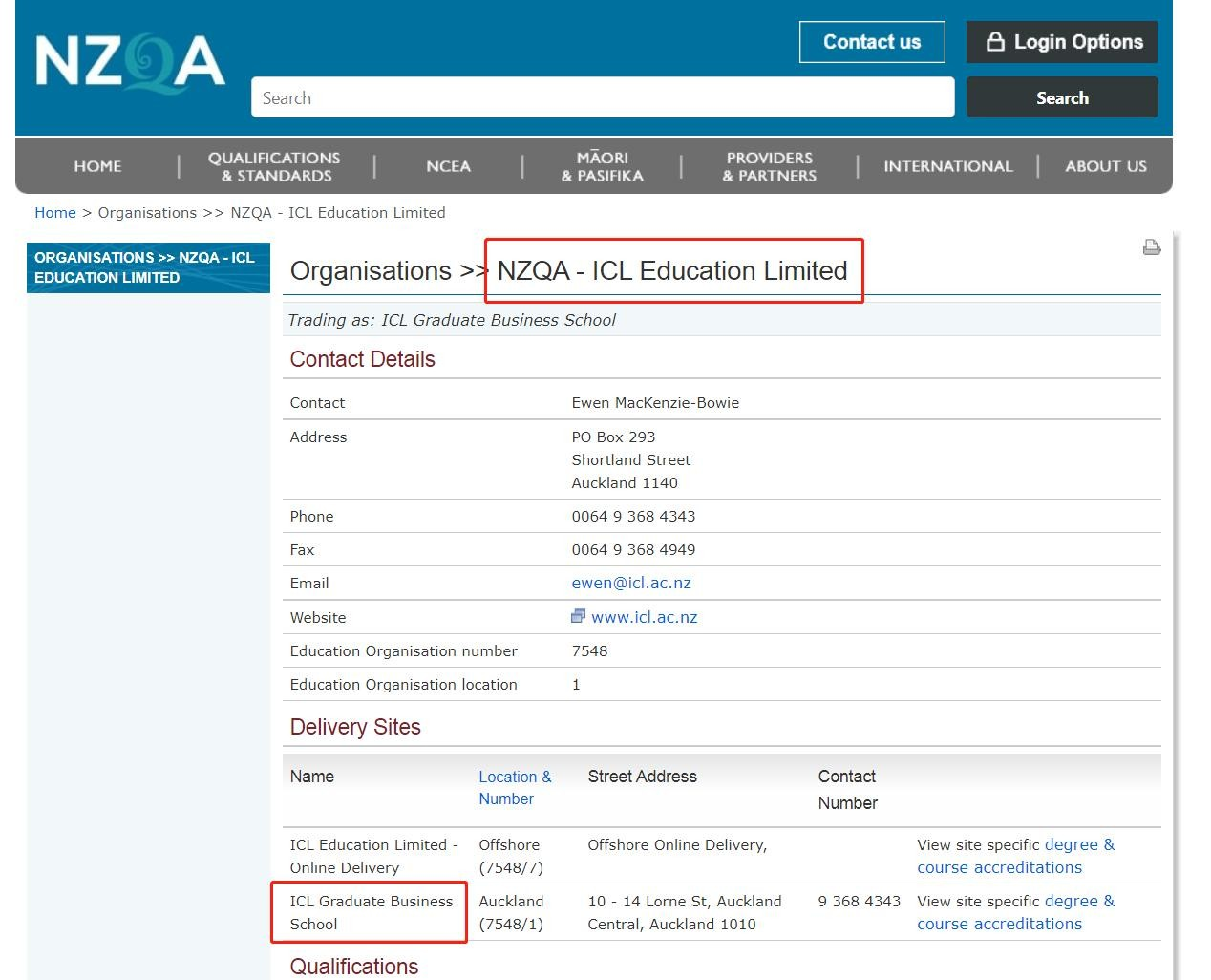Open Login Options
Viewport: 1211px width, 980px height.
coord(1062,42)
